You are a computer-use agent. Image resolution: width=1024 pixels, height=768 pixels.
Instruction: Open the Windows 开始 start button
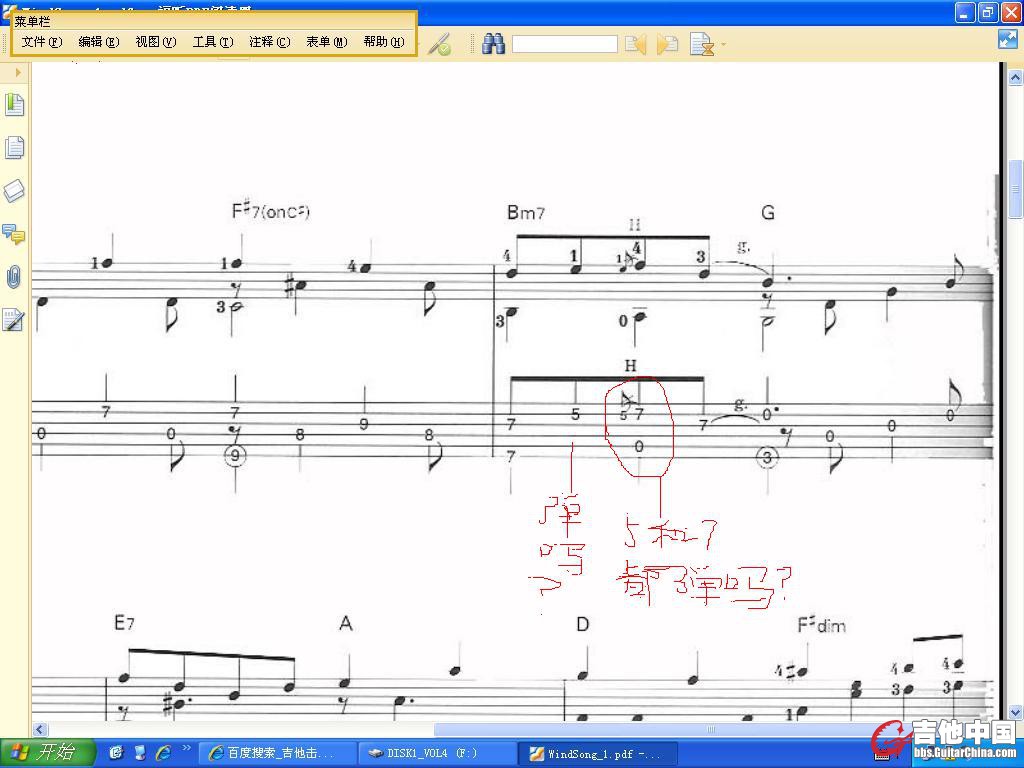coord(46,753)
